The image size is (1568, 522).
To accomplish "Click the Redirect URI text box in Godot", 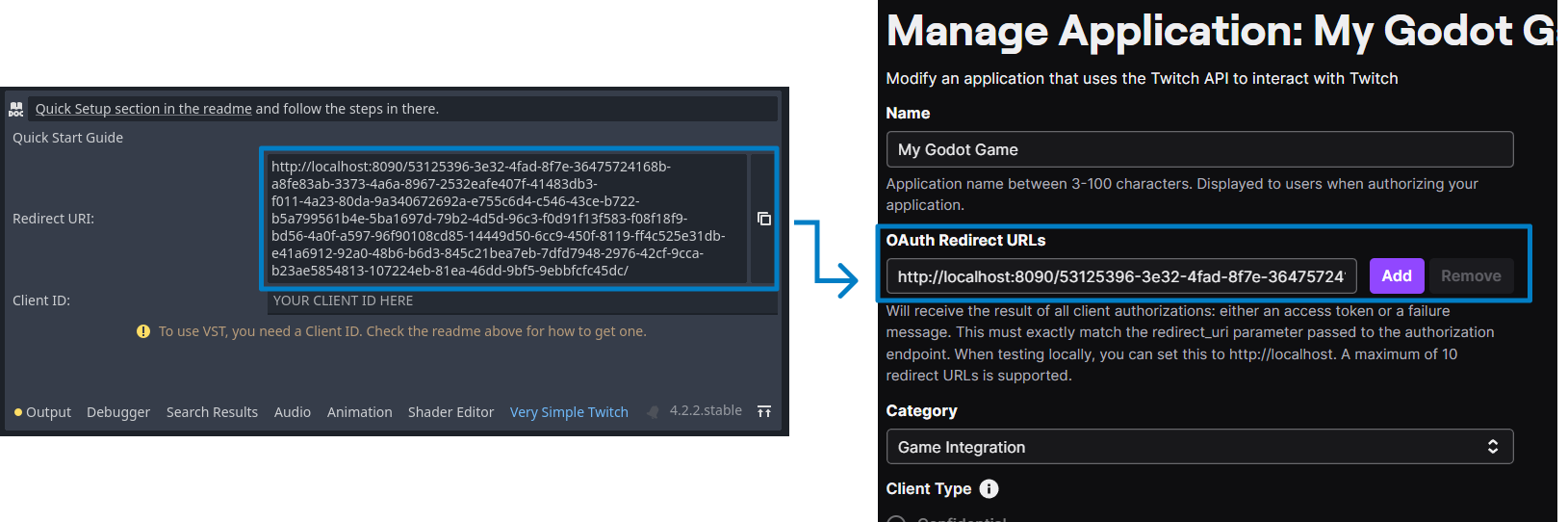I will (505, 219).
